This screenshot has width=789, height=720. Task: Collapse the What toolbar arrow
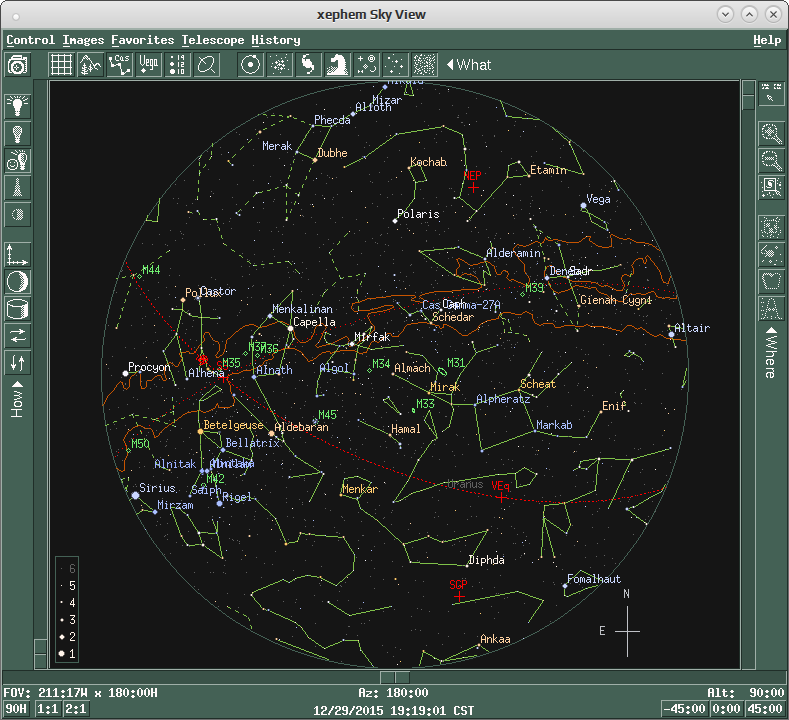click(450, 65)
